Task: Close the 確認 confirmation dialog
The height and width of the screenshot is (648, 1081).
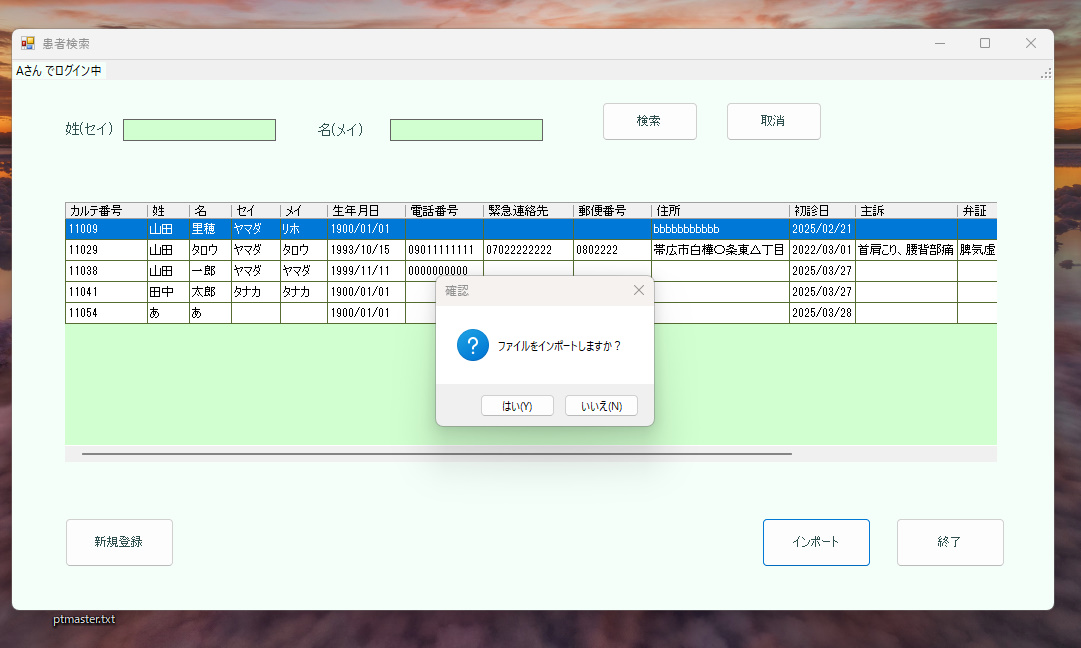Action: [x=639, y=290]
